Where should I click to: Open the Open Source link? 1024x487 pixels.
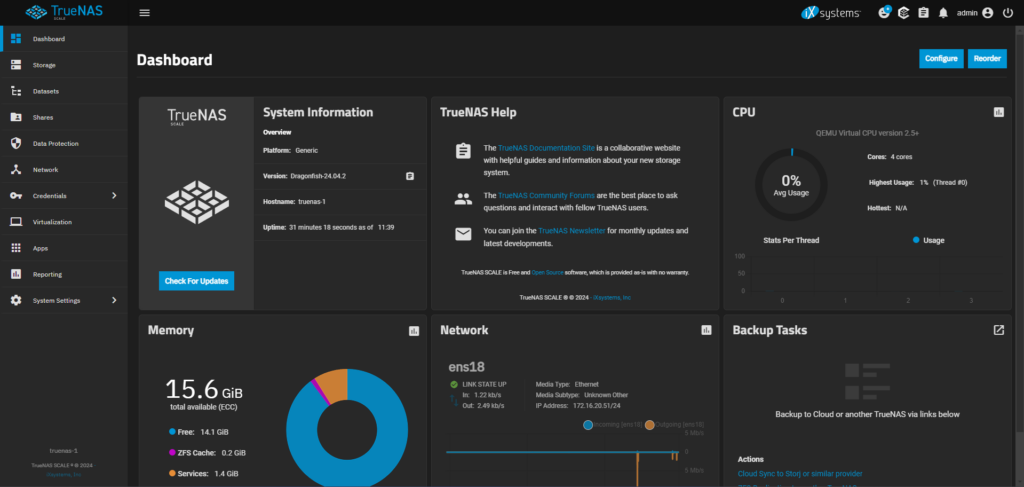[x=547, y=272]
